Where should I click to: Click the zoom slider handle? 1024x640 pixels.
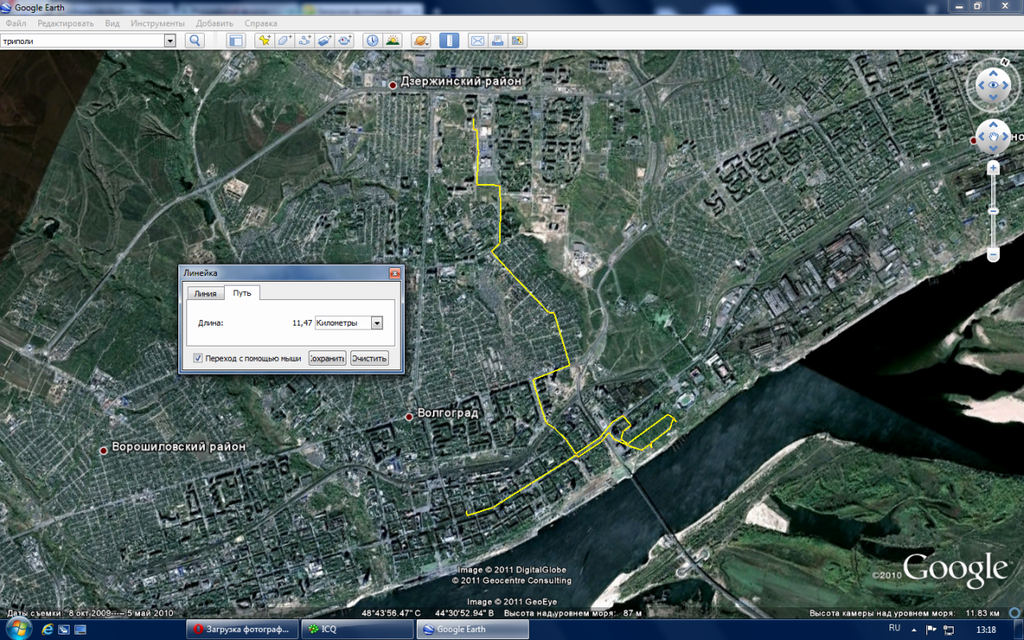point(993,211)
